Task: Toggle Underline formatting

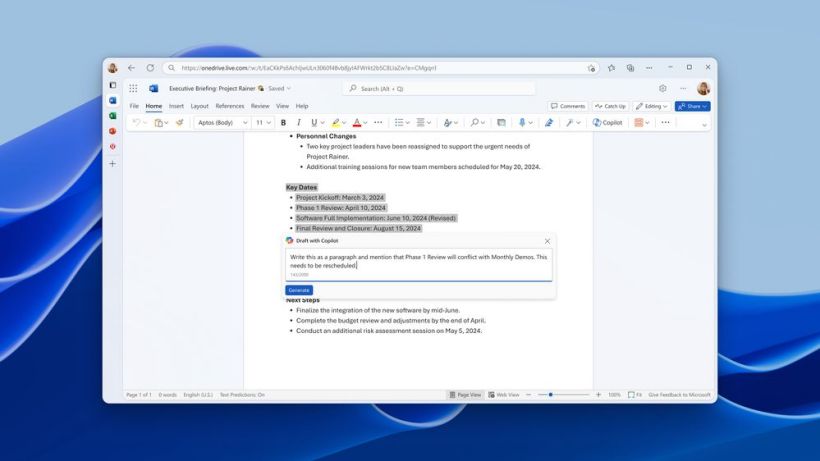Action: [x=314, y=122]
